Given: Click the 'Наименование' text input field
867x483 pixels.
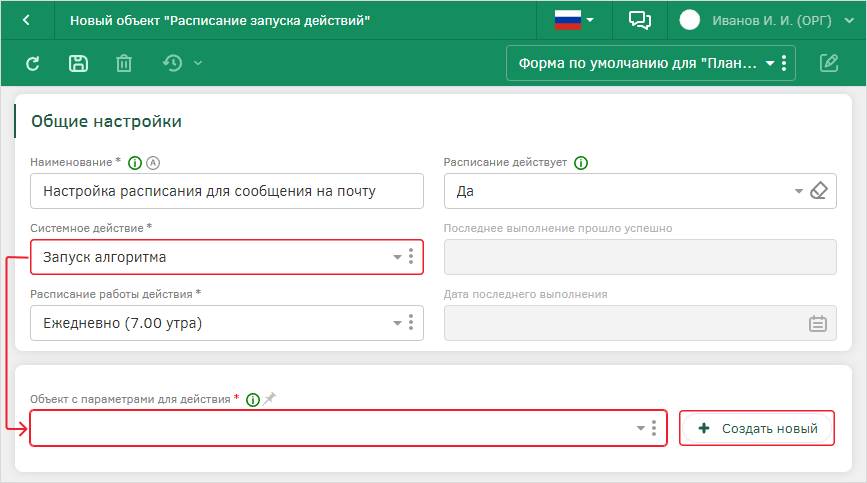Looking at the screenshot, I should (x=226, y=191).
